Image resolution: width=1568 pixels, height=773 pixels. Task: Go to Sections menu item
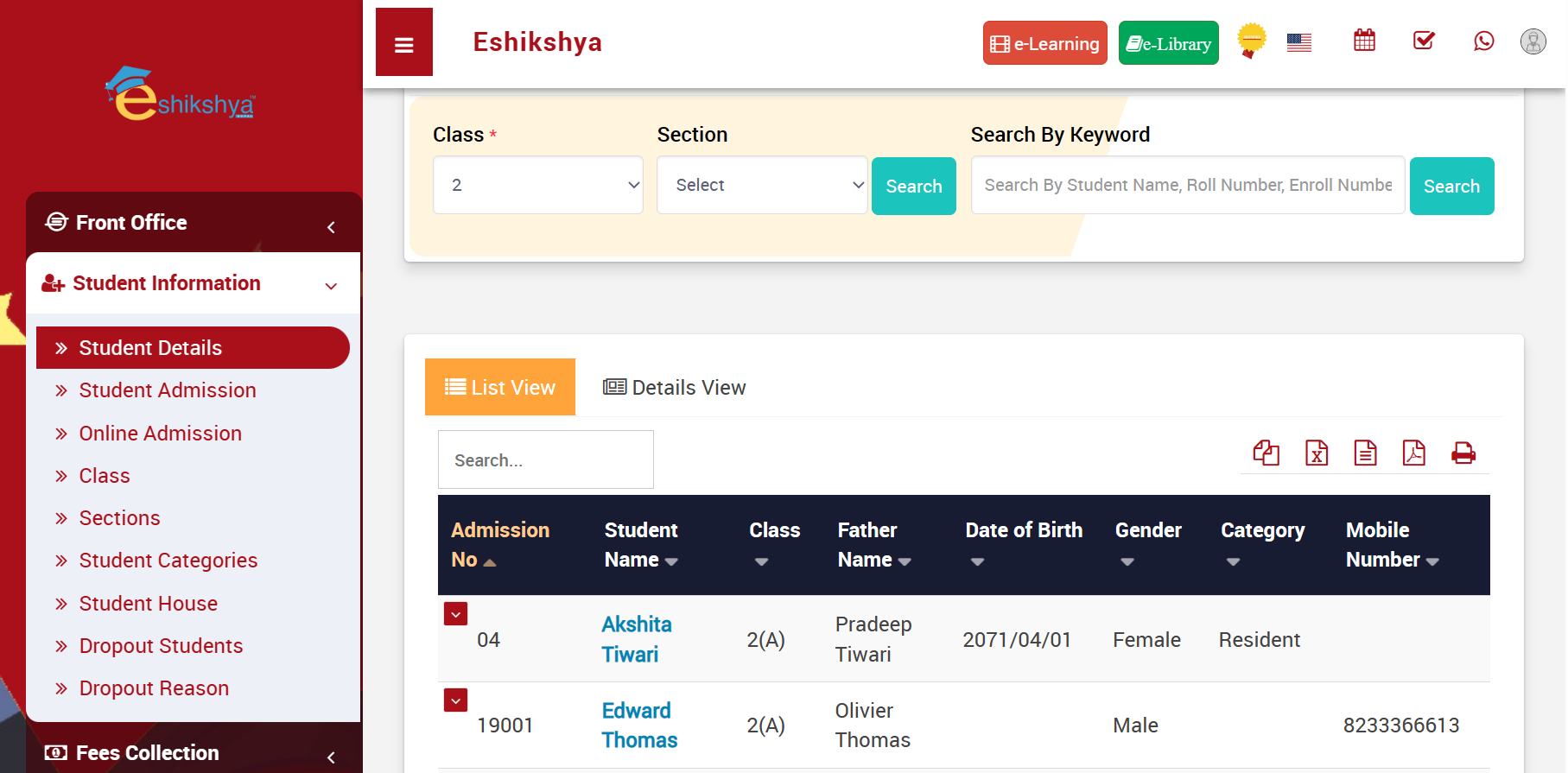coord(120,518)
